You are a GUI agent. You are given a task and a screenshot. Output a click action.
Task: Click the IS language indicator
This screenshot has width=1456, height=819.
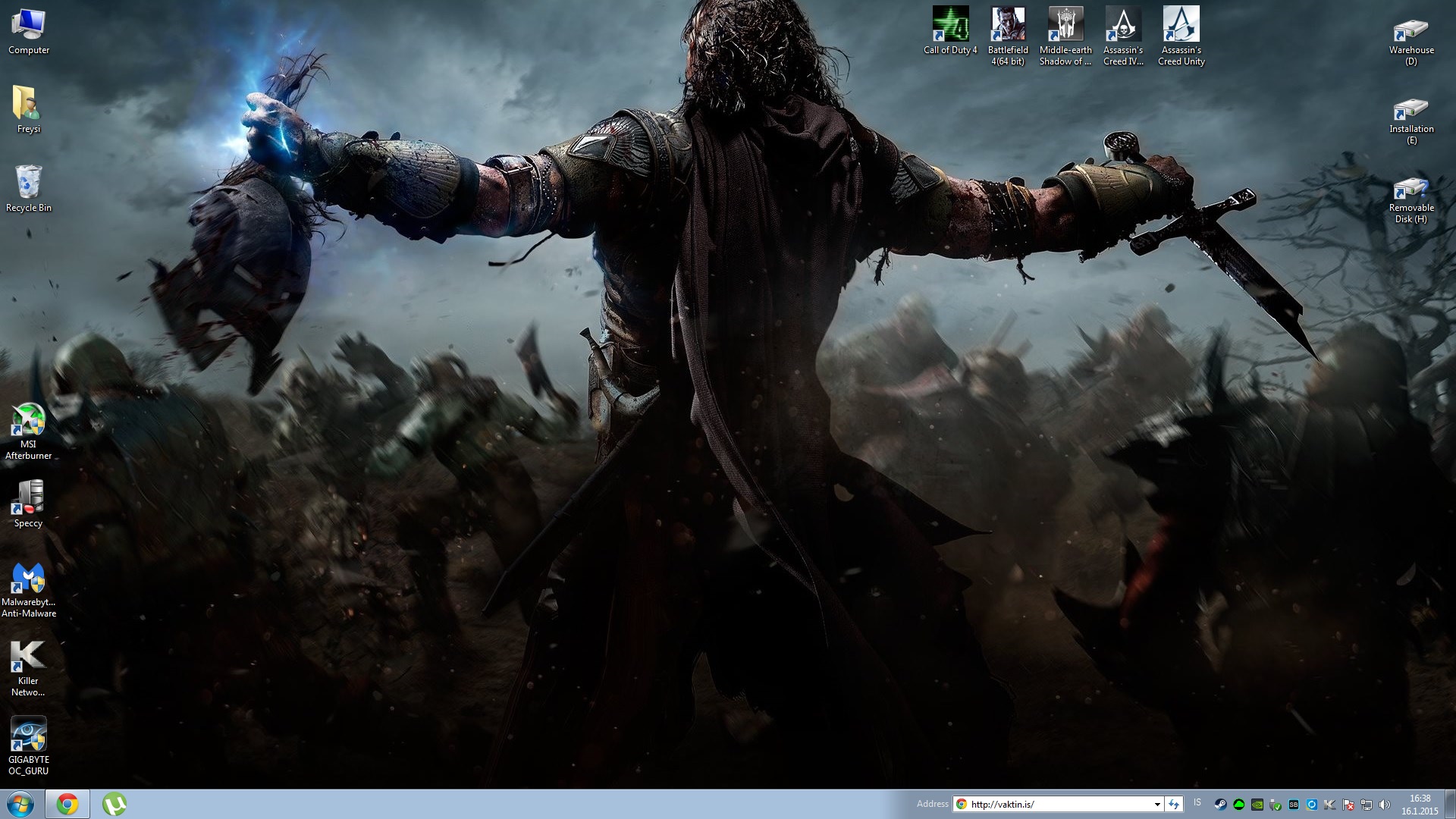coord(1197,802)
